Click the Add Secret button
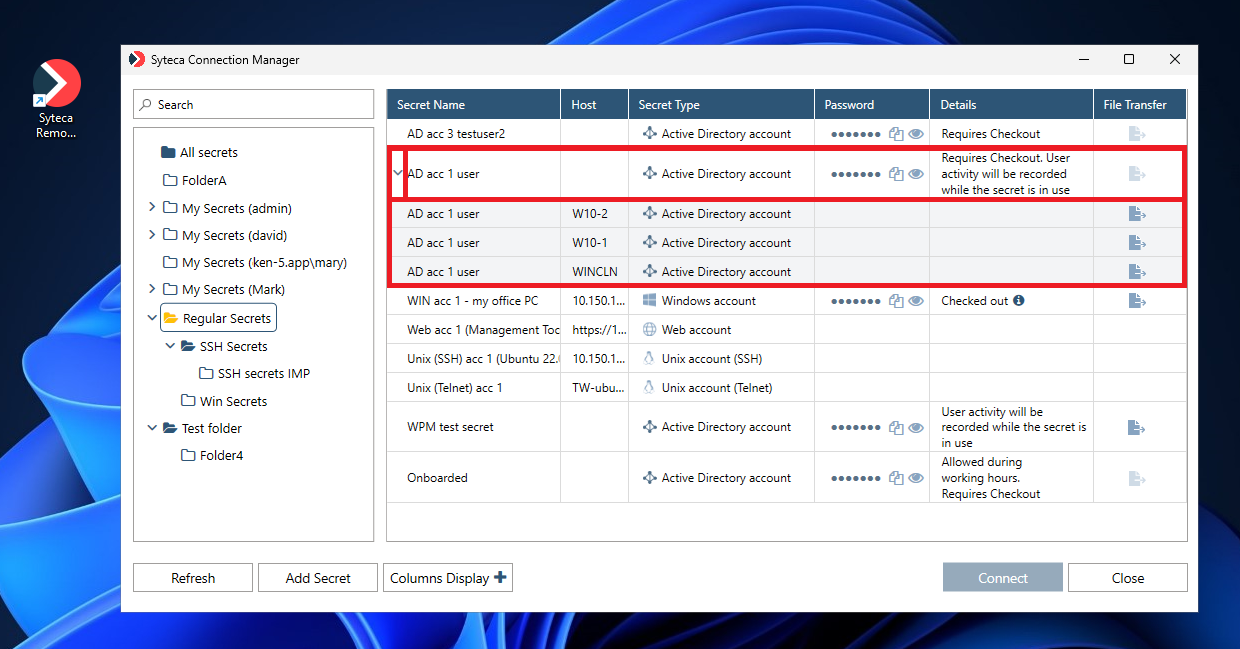1240x649 pixels. (x=318, y=578)
